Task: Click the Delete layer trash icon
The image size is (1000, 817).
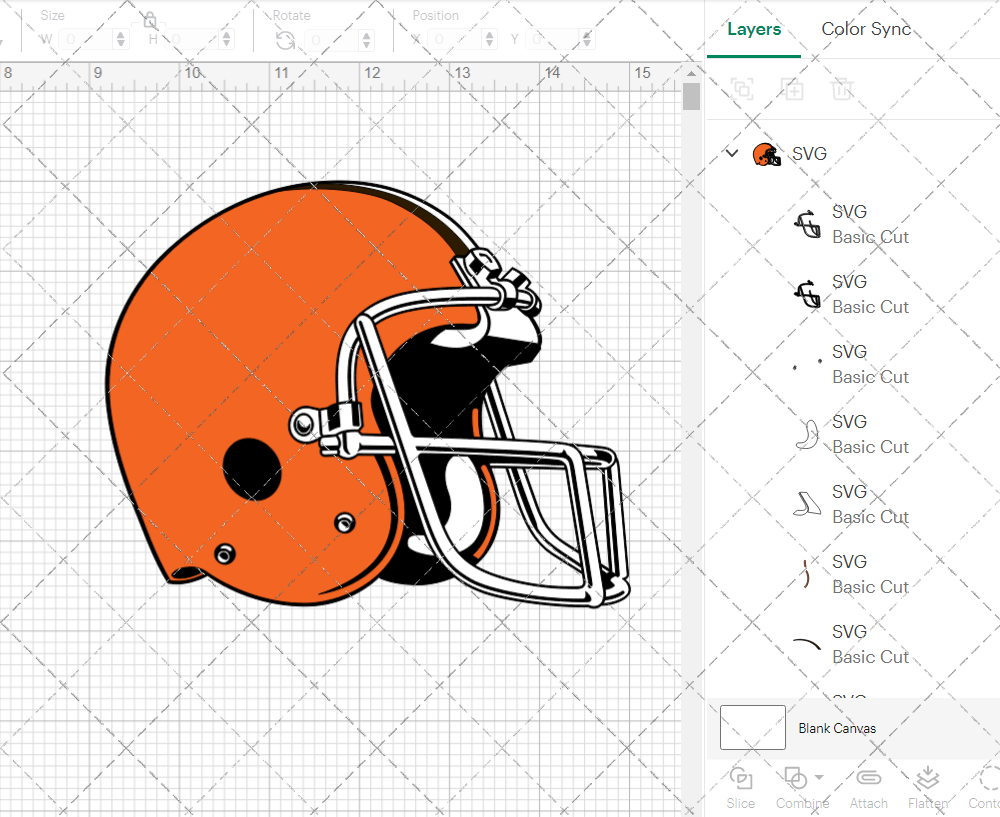Action: (x=842, y=89)
